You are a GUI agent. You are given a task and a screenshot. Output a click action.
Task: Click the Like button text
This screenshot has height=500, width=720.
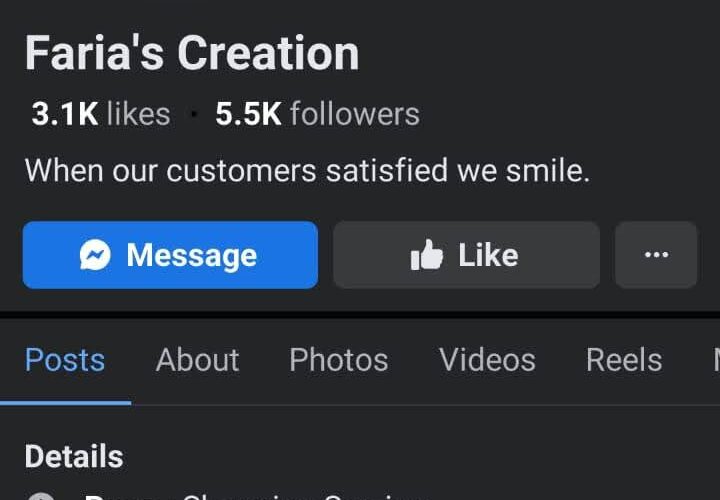(x=488, y=255)
